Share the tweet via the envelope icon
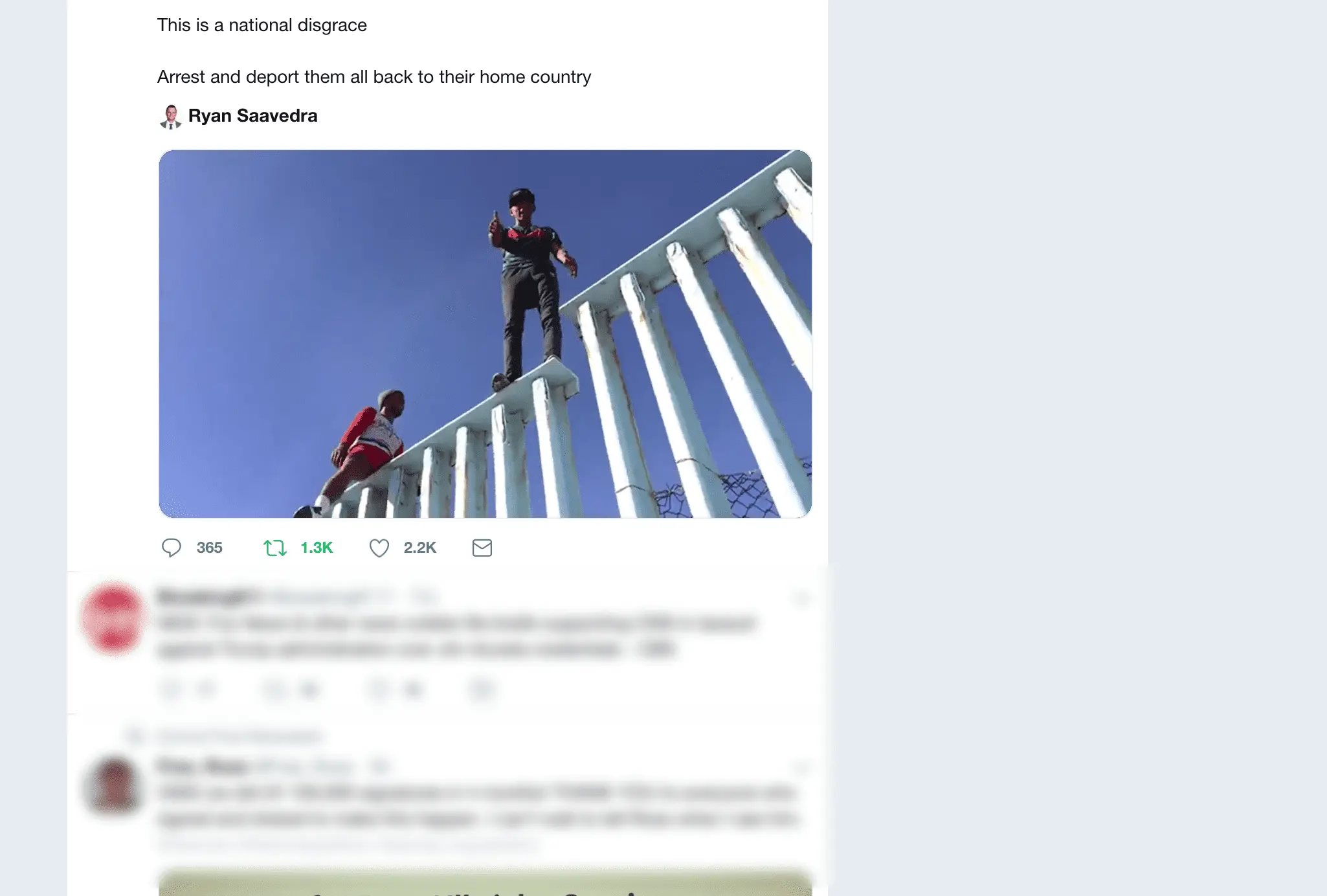The image size is (1327, 896). pyautogui.click(x=482, y=548)
